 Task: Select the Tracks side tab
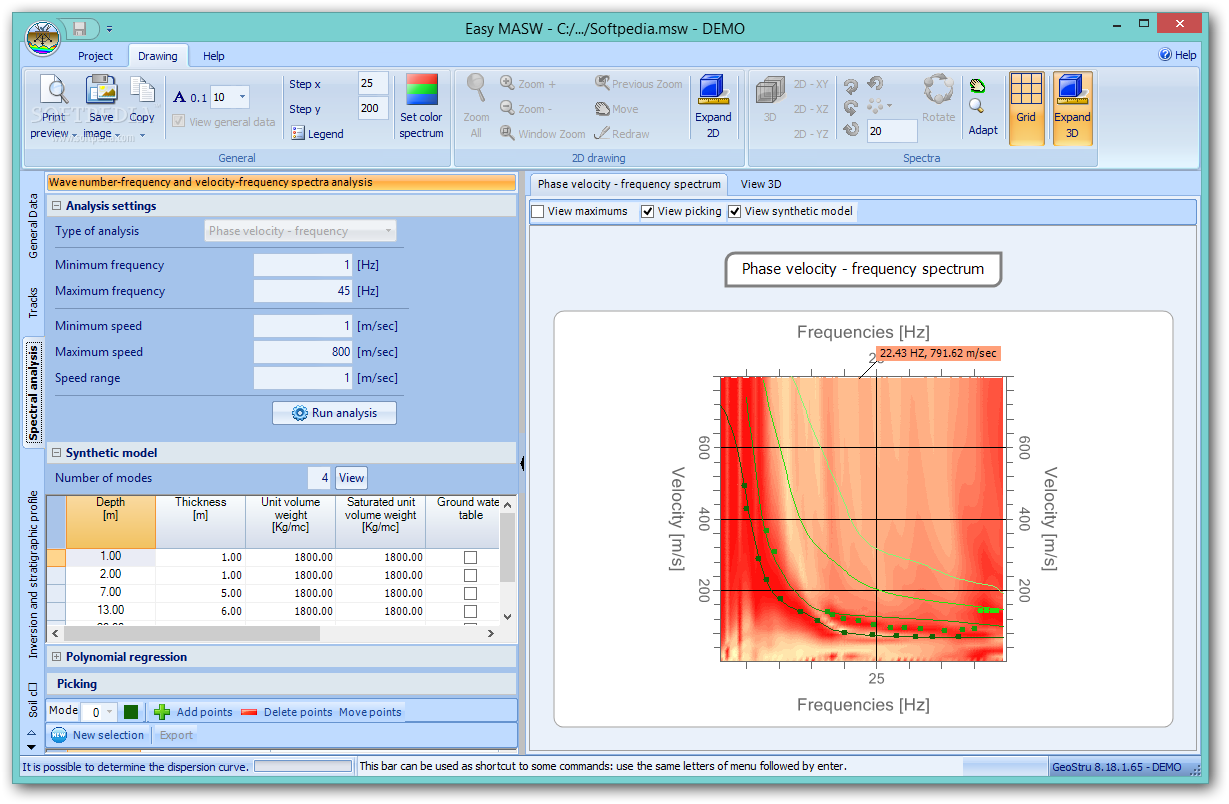point(33,303)
